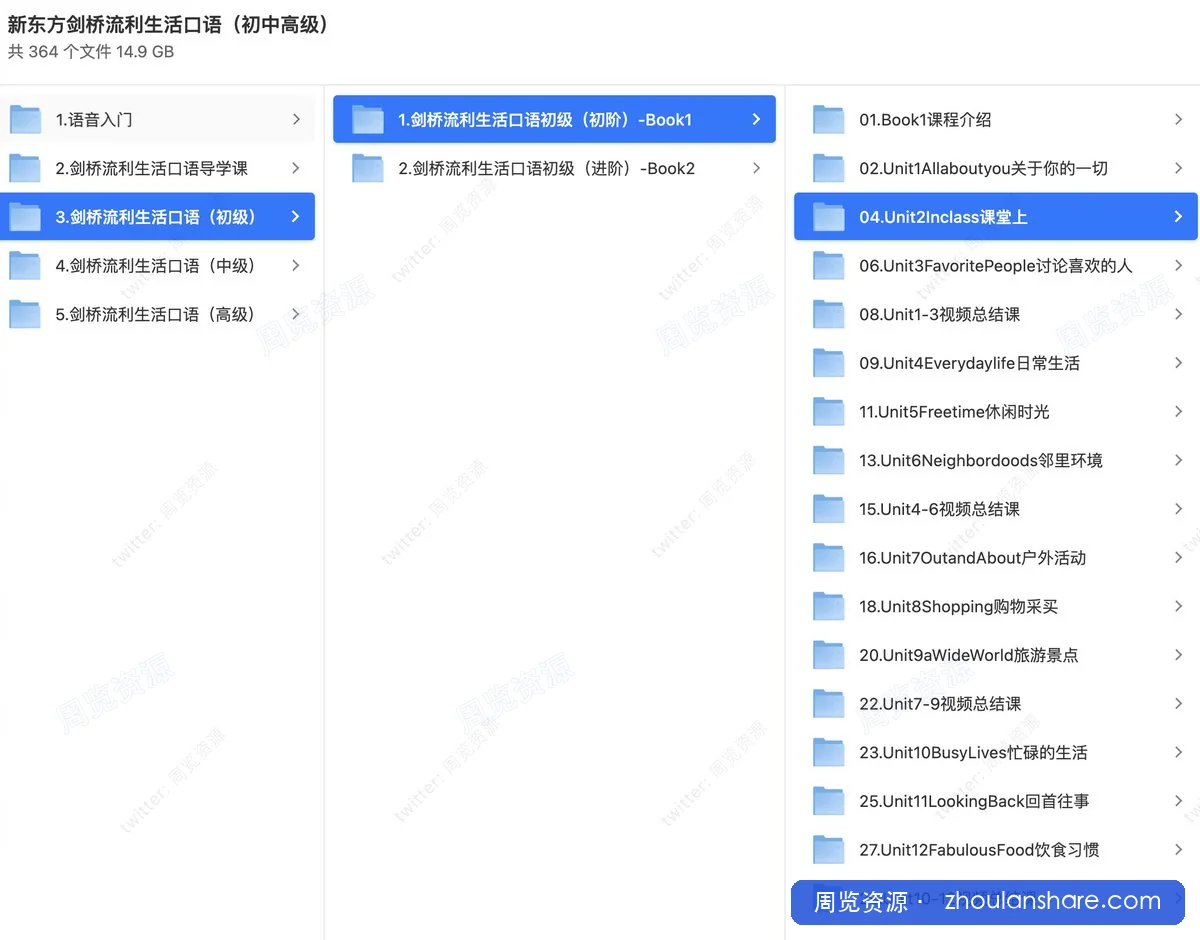Expand chevron of 15.Unit4-6视频总结课

click(x=1179, y=509)
